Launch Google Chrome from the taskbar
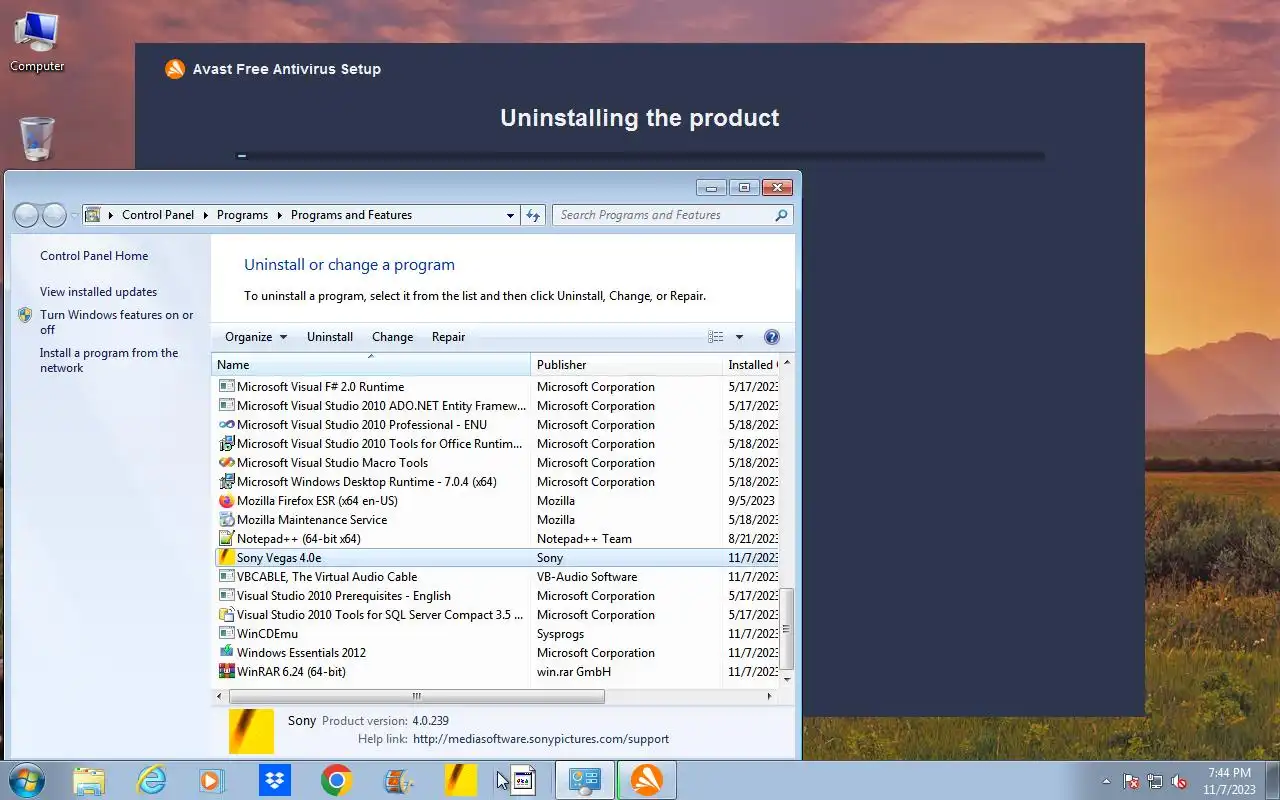Screen dimensions: 1280x800 (336, 780)
